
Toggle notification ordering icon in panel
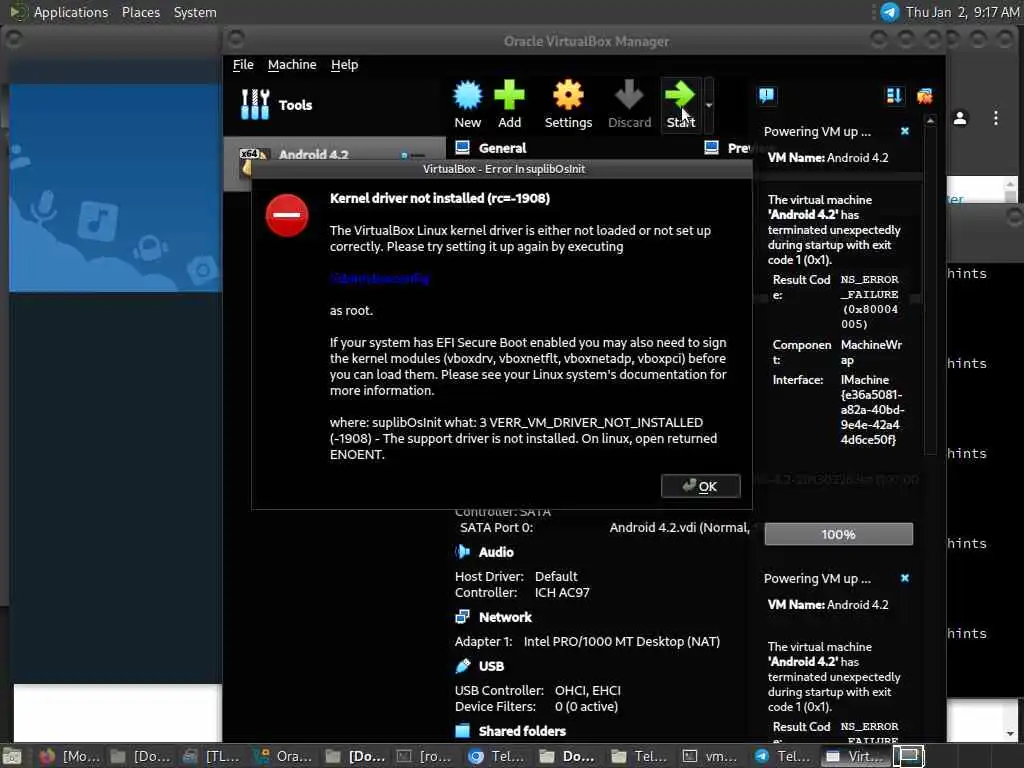coord(894,96)
